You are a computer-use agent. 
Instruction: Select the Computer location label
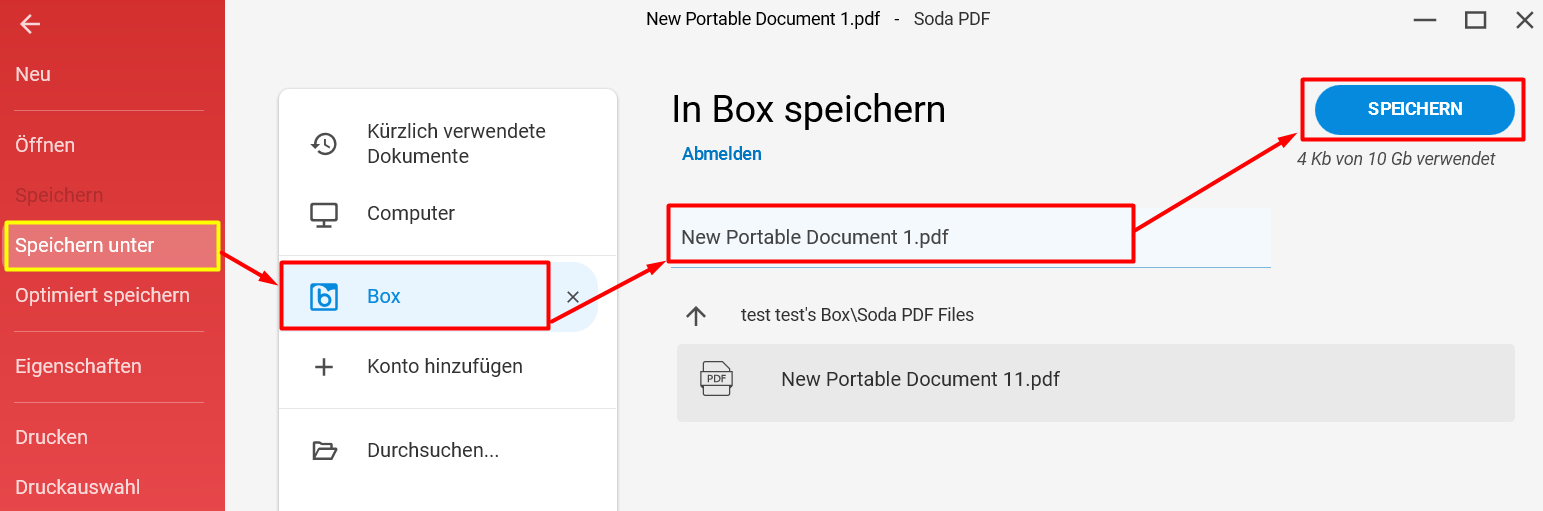coord(411,213)
